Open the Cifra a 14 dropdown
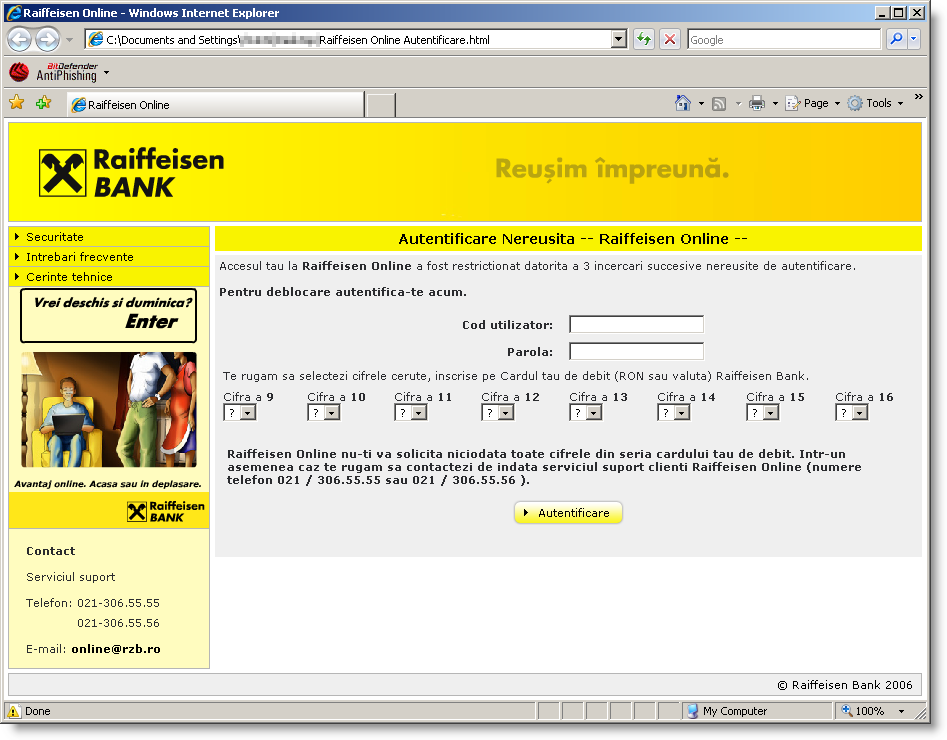947x740 pixels. (674, 413)
